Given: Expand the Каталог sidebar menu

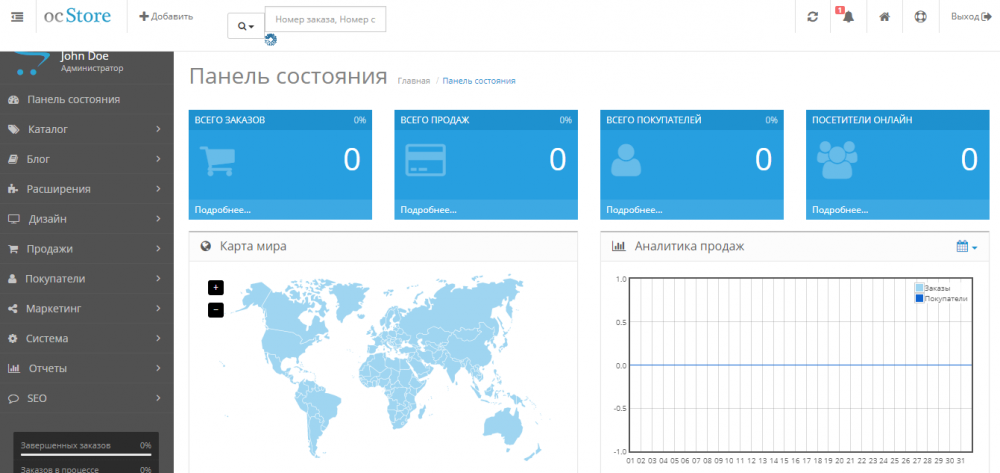Looking at the screenshot, I should point(87,129).
